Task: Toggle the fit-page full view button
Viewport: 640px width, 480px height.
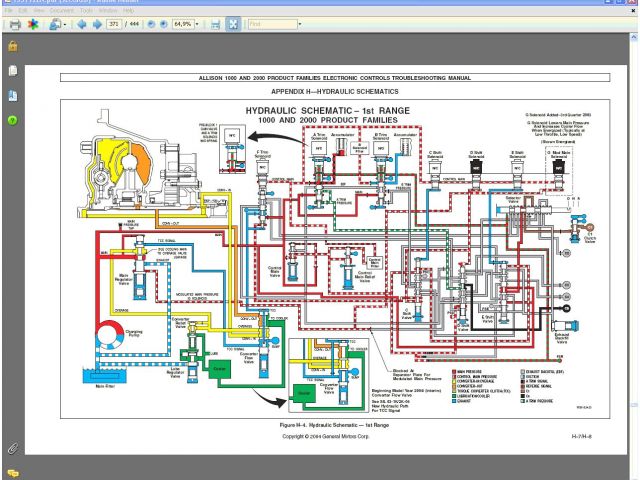Action: click(232, 23)
